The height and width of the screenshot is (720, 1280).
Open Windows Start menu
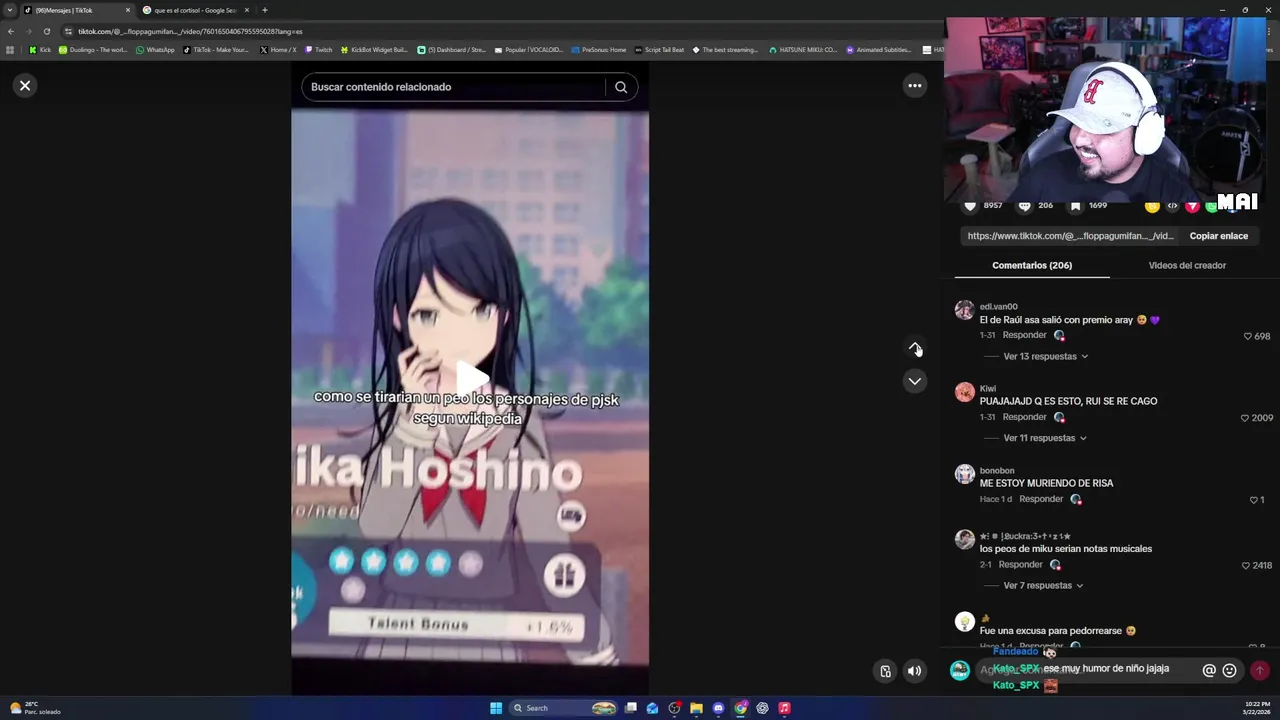point(496,708)
